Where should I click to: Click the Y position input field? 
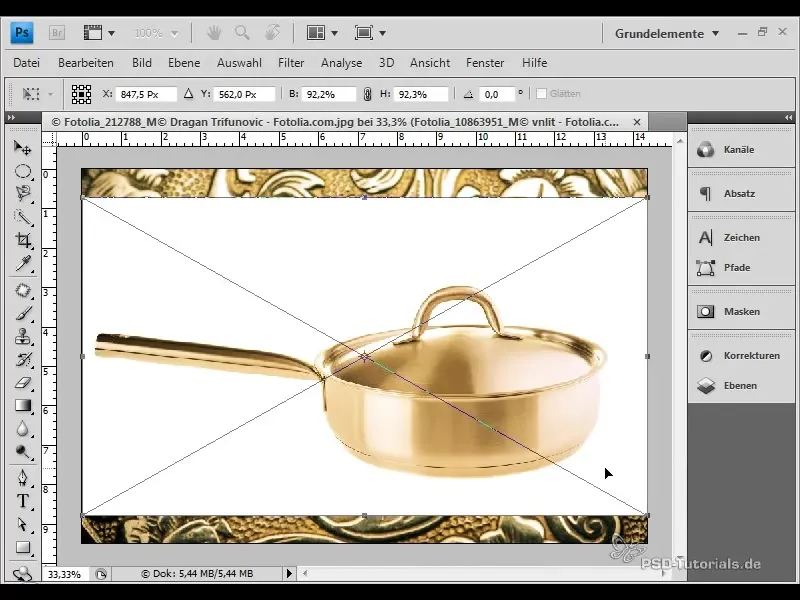tap(244, 94)
